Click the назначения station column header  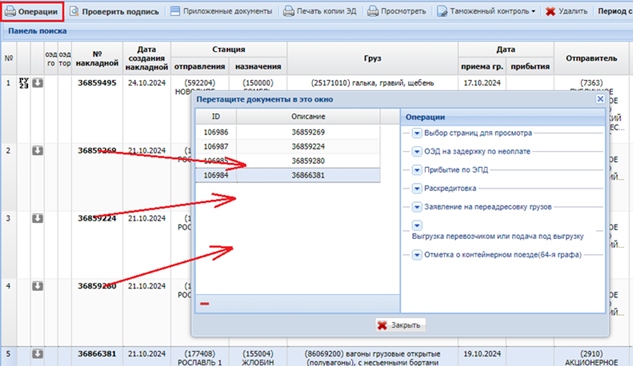258,67
